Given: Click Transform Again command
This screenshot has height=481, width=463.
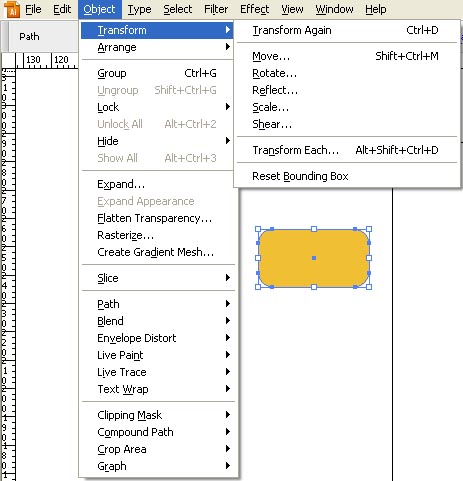Looking at the screenshot, I should click(x=292, y=30).
